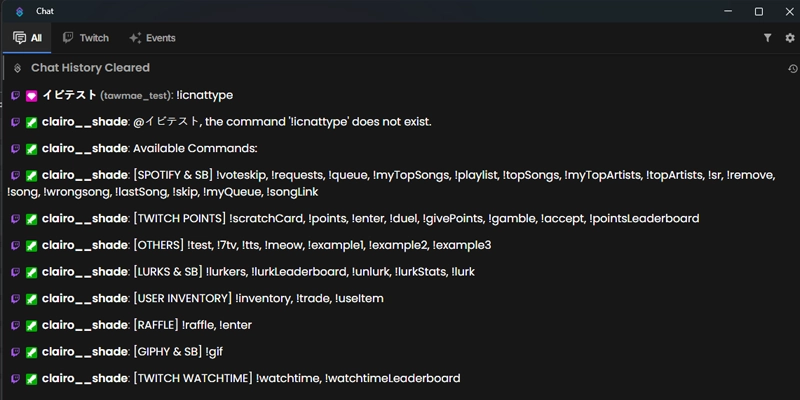Click the icon beside Chat History Cleared
800x400 pixels.
[x=17, y=68]
